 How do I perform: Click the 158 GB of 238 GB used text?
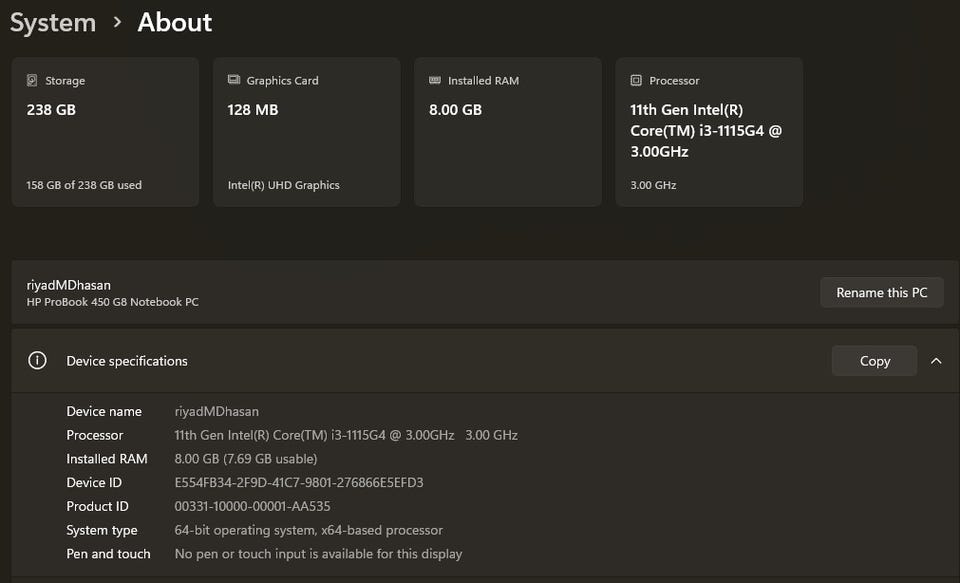tap(84, 185)
